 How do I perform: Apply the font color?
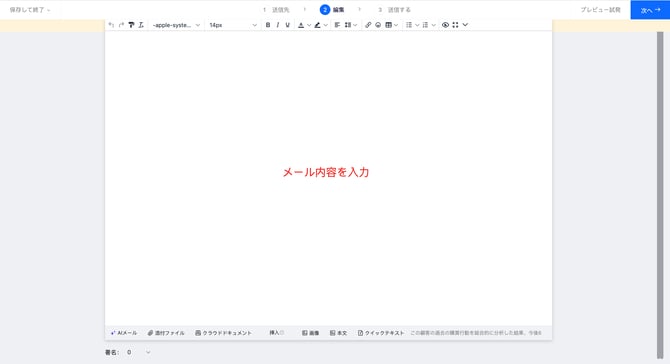[x=301, y=25]
